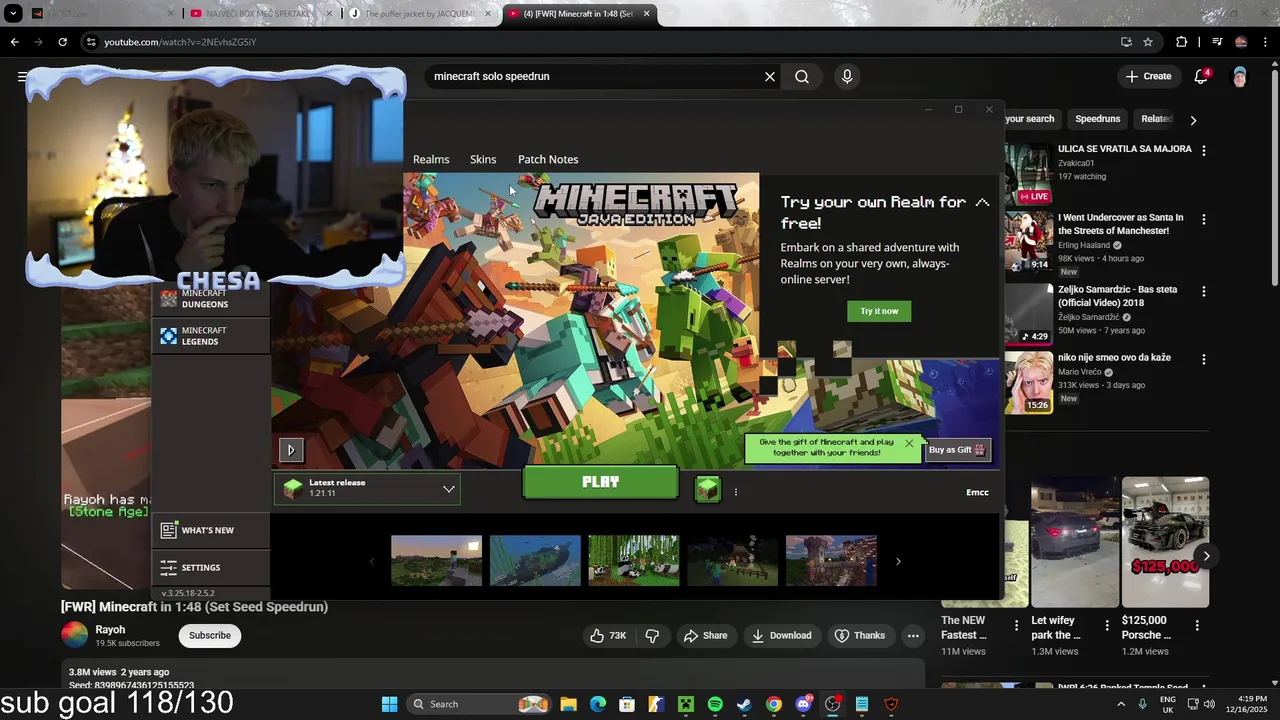This screenshot has height=720, width=1280.
Task: Open Realms tab in Minecraft Launcher
Action: [431, 160]
